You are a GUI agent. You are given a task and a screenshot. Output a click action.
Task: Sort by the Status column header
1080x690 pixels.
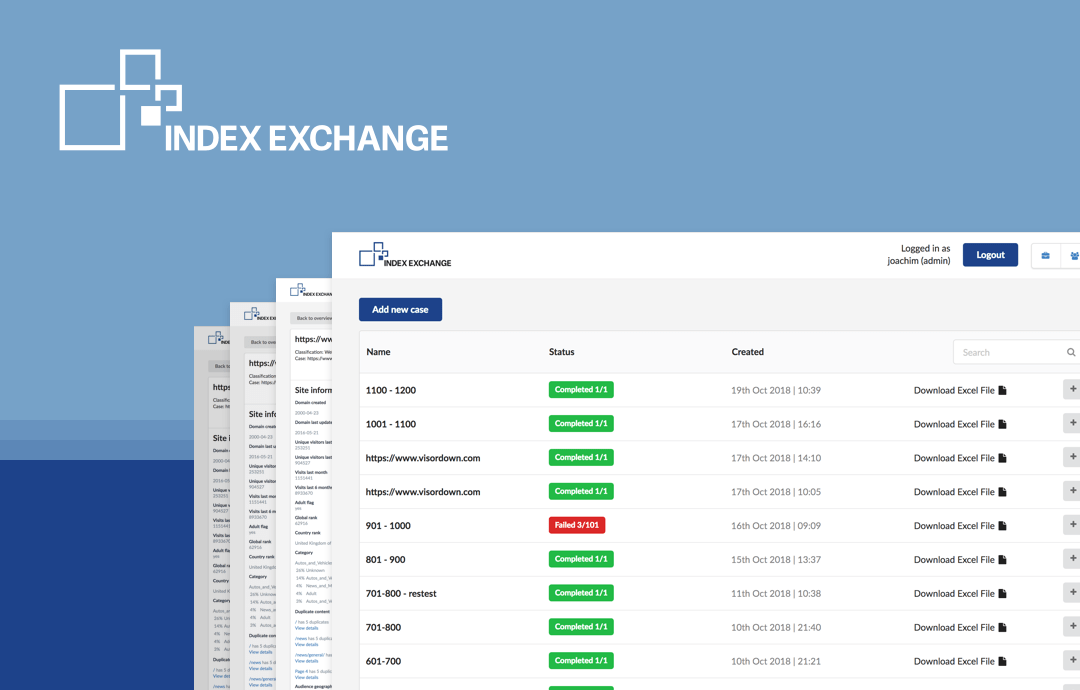[x=561, y=352]
